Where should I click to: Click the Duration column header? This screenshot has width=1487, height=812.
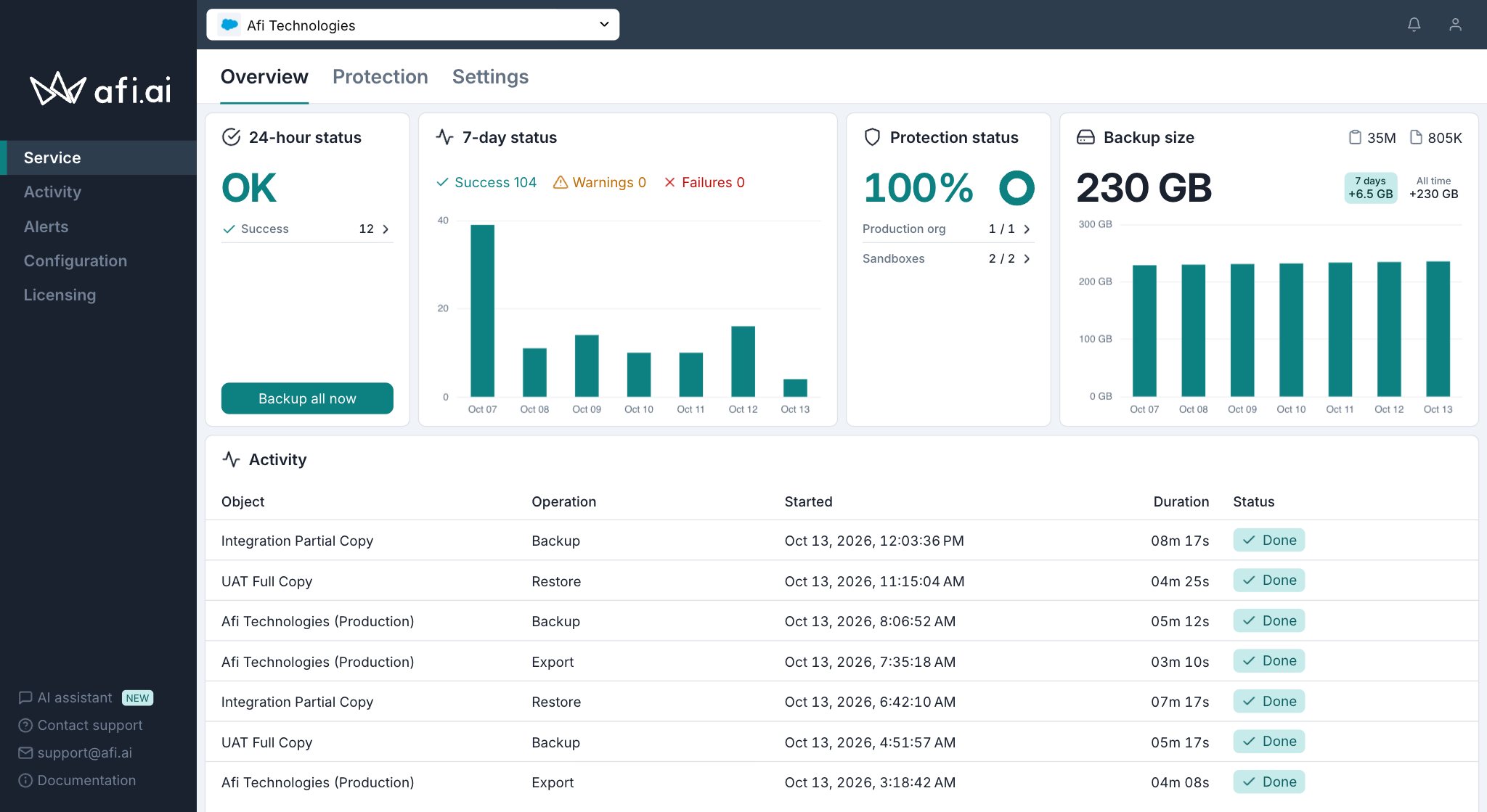(x=1181, y=501)
